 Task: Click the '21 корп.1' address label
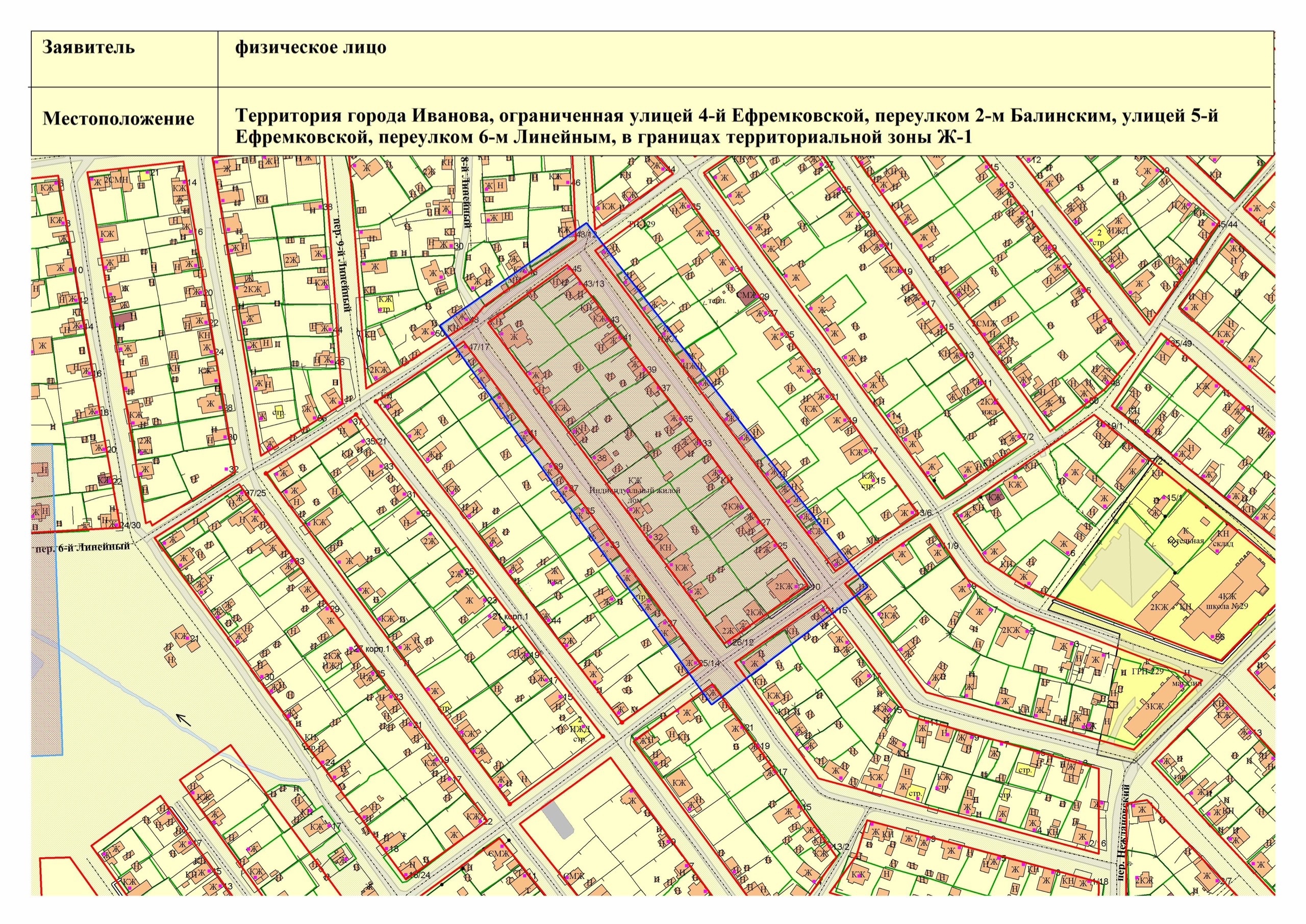tap(510, 616)
